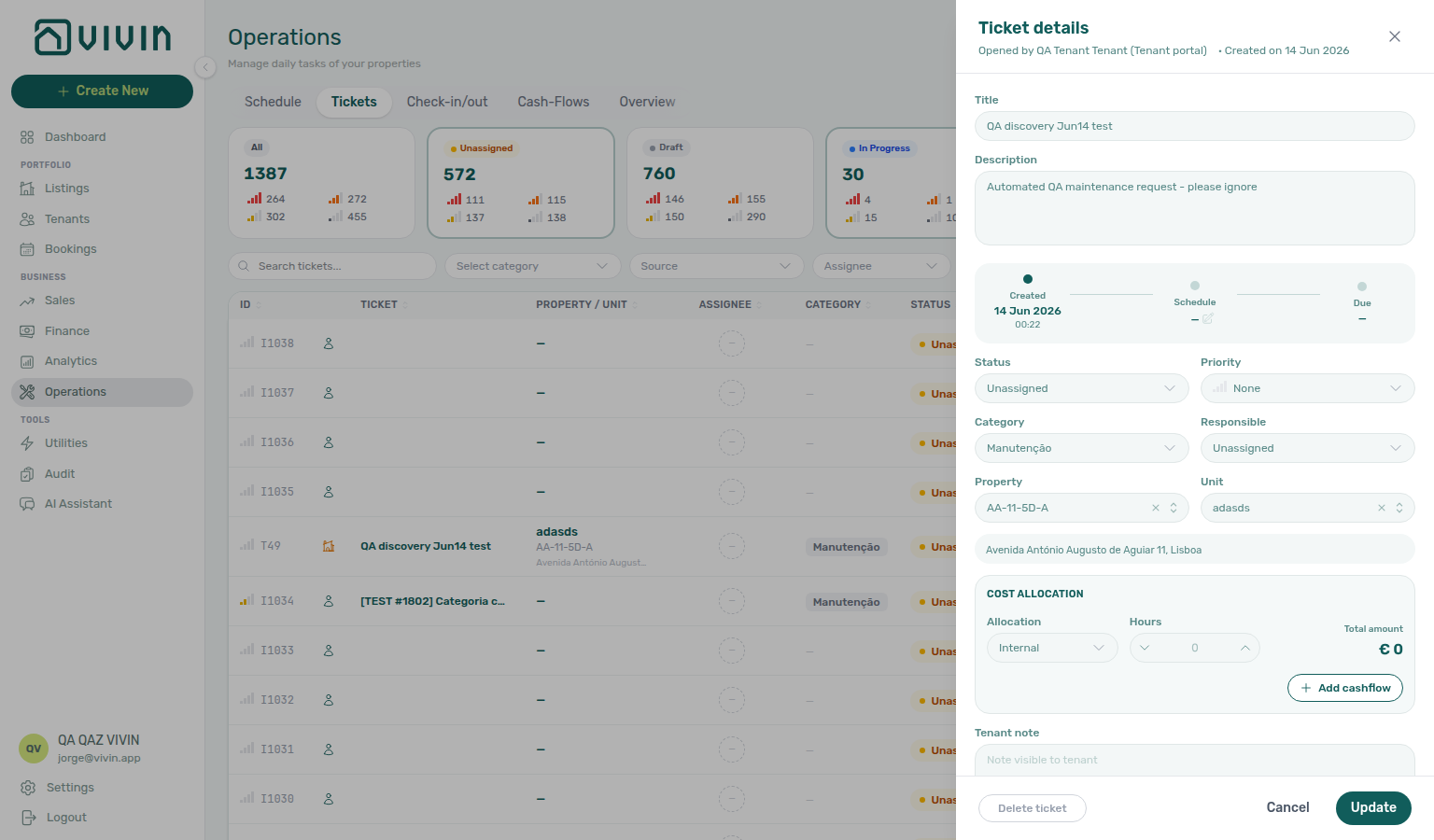This screenshot has width=1434, height=840.
Task: Open the Status dropdown showing Unassigned
Action: tap(1081, 388)
